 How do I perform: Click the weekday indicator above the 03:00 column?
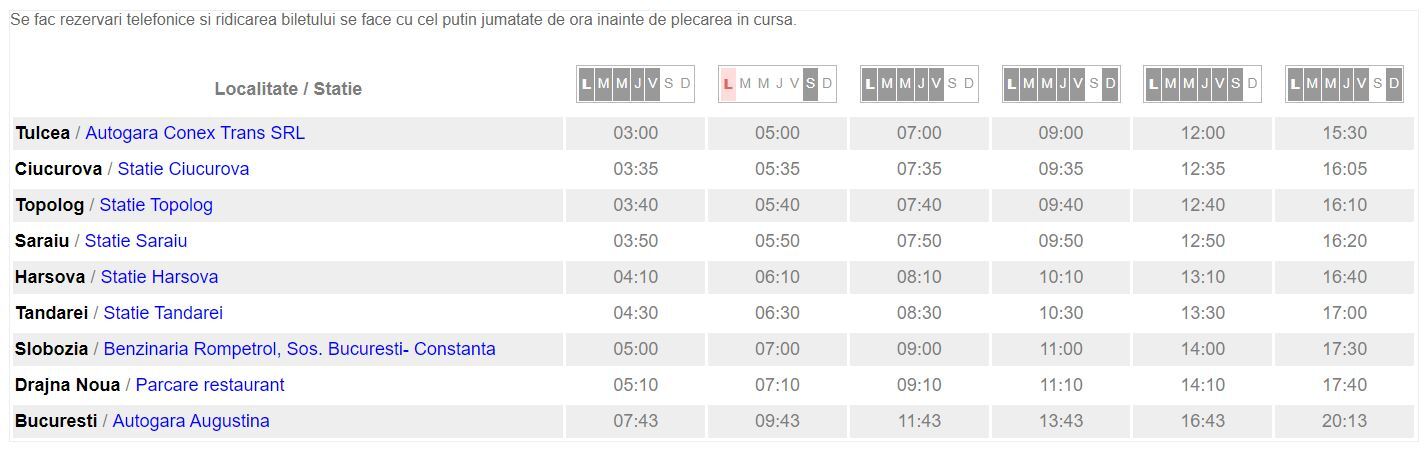[x=635, y=84]
